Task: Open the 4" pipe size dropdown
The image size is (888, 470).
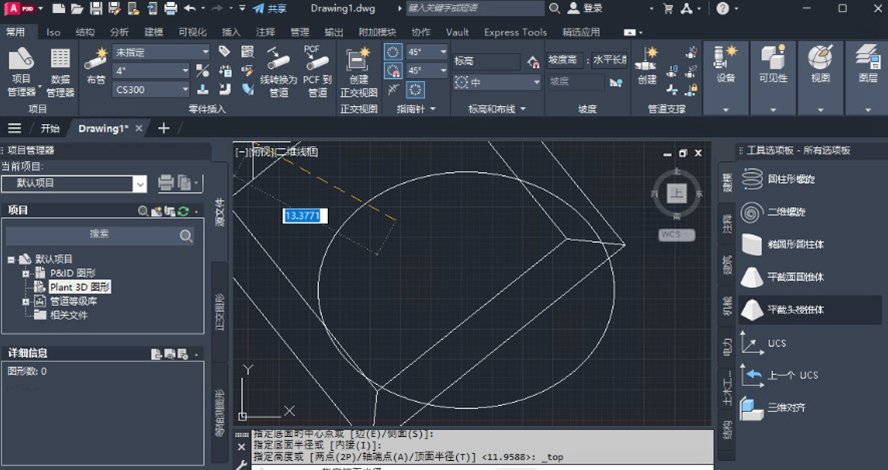Action: click(151, 71)
